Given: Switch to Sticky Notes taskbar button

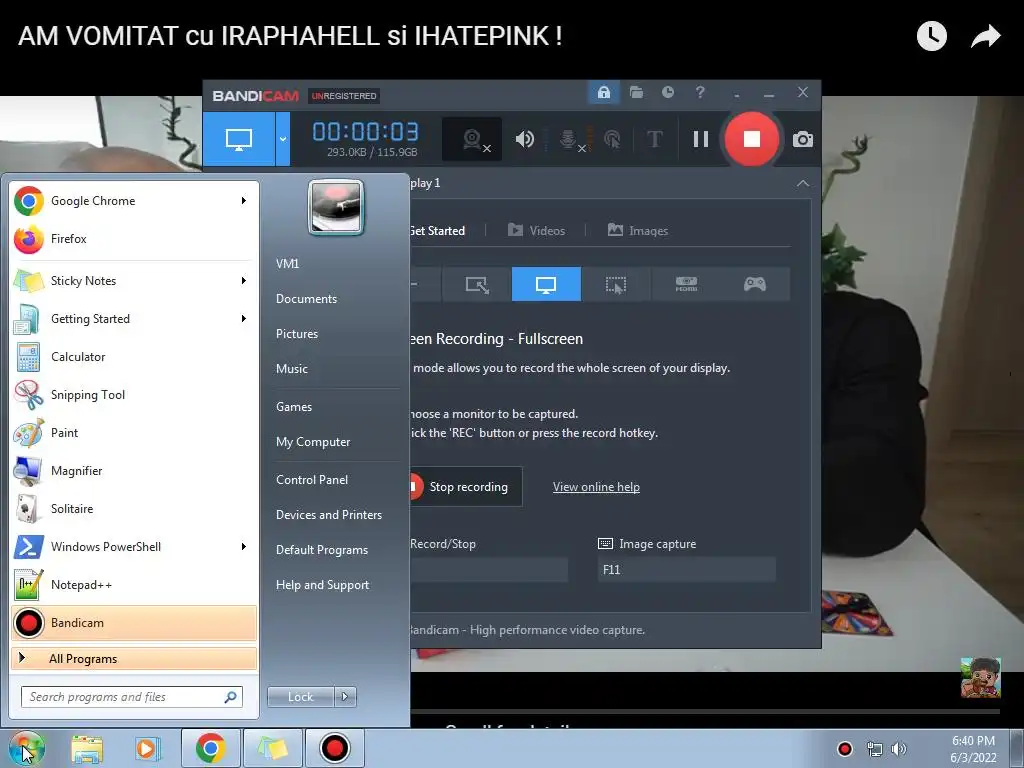Looking at the screenshot, I should coord(272,748).
